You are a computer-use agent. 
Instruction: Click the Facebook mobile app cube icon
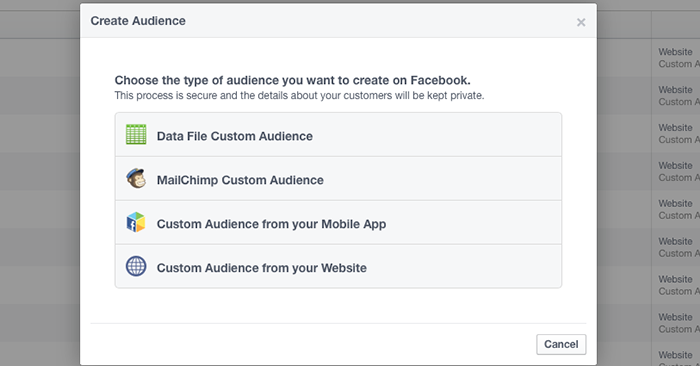[x=136, y=222]
